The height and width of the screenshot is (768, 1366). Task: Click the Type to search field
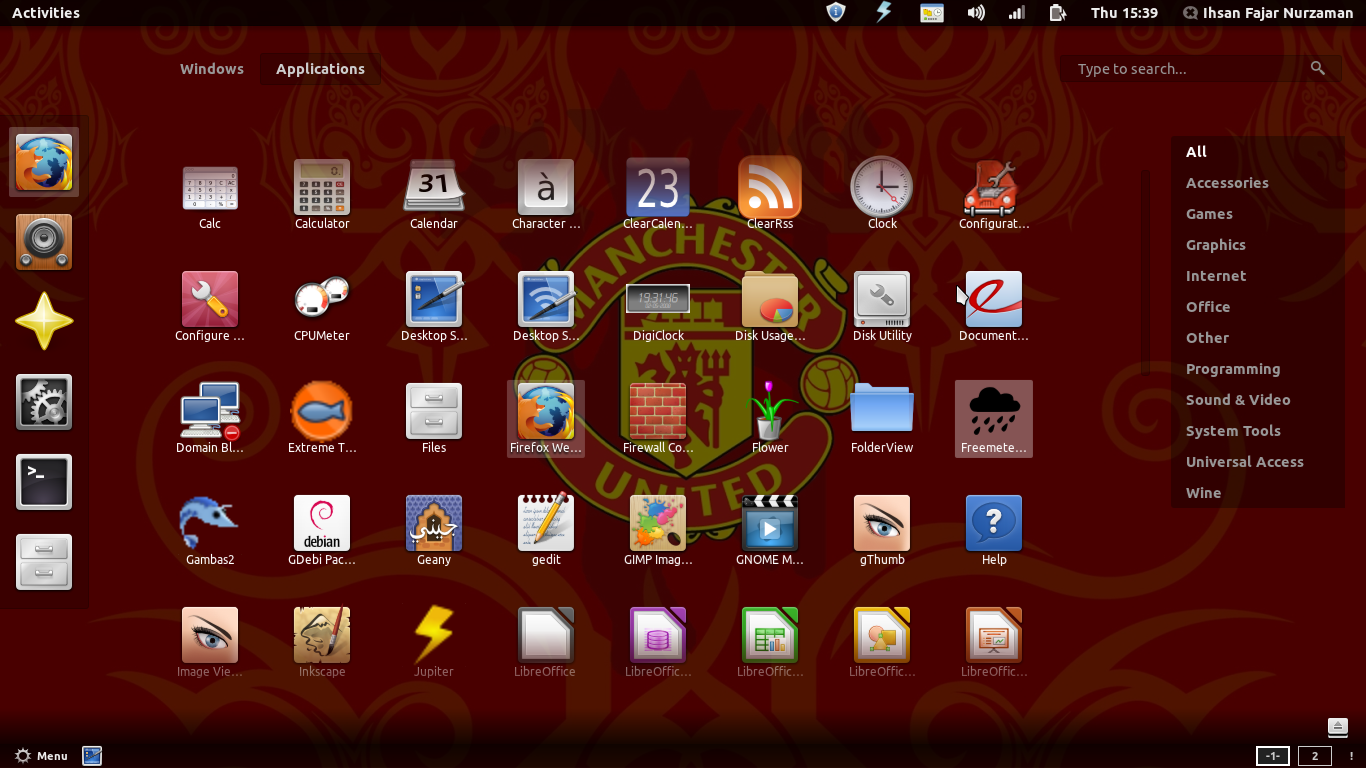coord(1180,68)
